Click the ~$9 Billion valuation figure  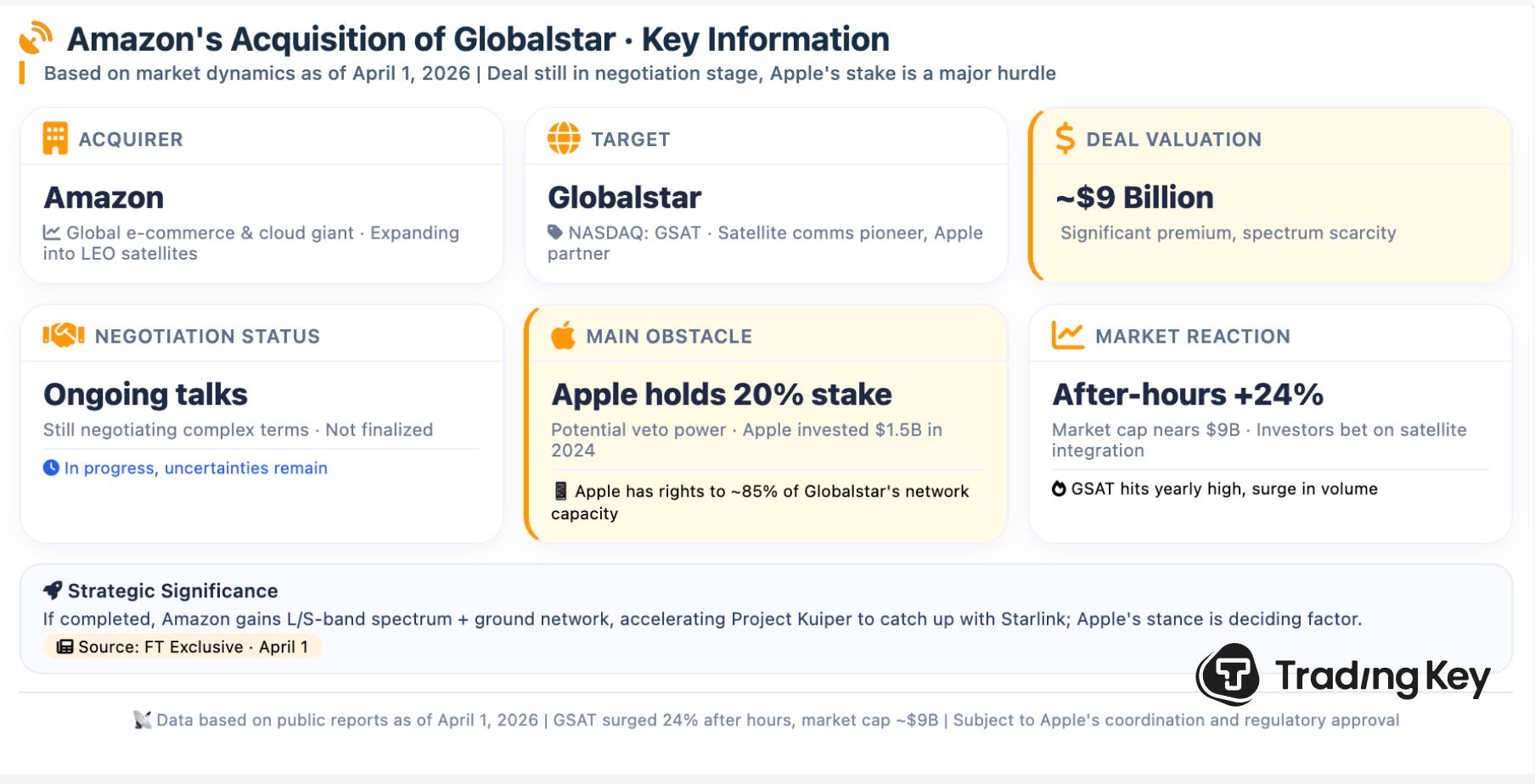pos(1134,198)
